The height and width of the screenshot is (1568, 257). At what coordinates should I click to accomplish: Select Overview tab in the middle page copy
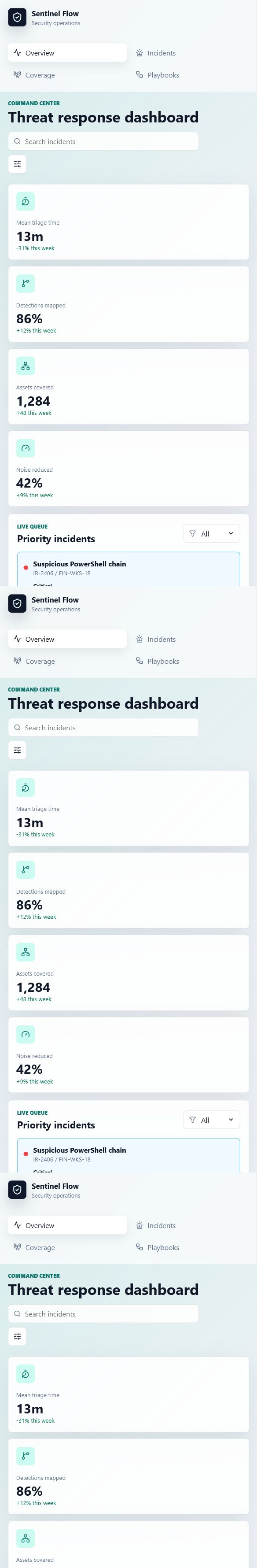[x=67, y=639]
